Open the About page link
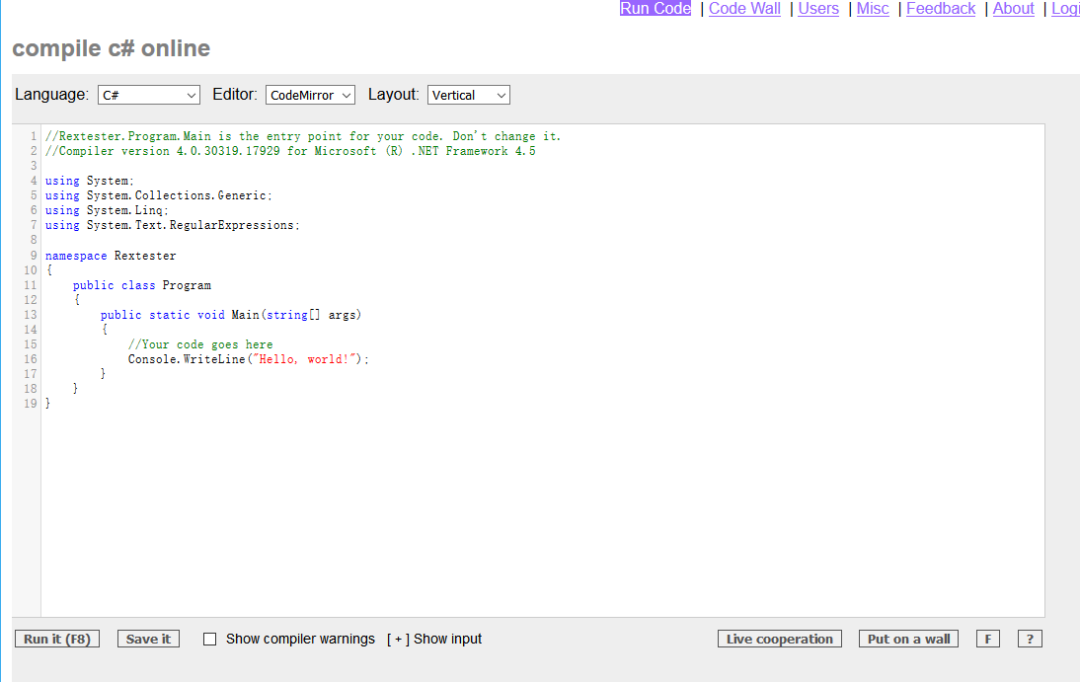 click(1013, 9)
